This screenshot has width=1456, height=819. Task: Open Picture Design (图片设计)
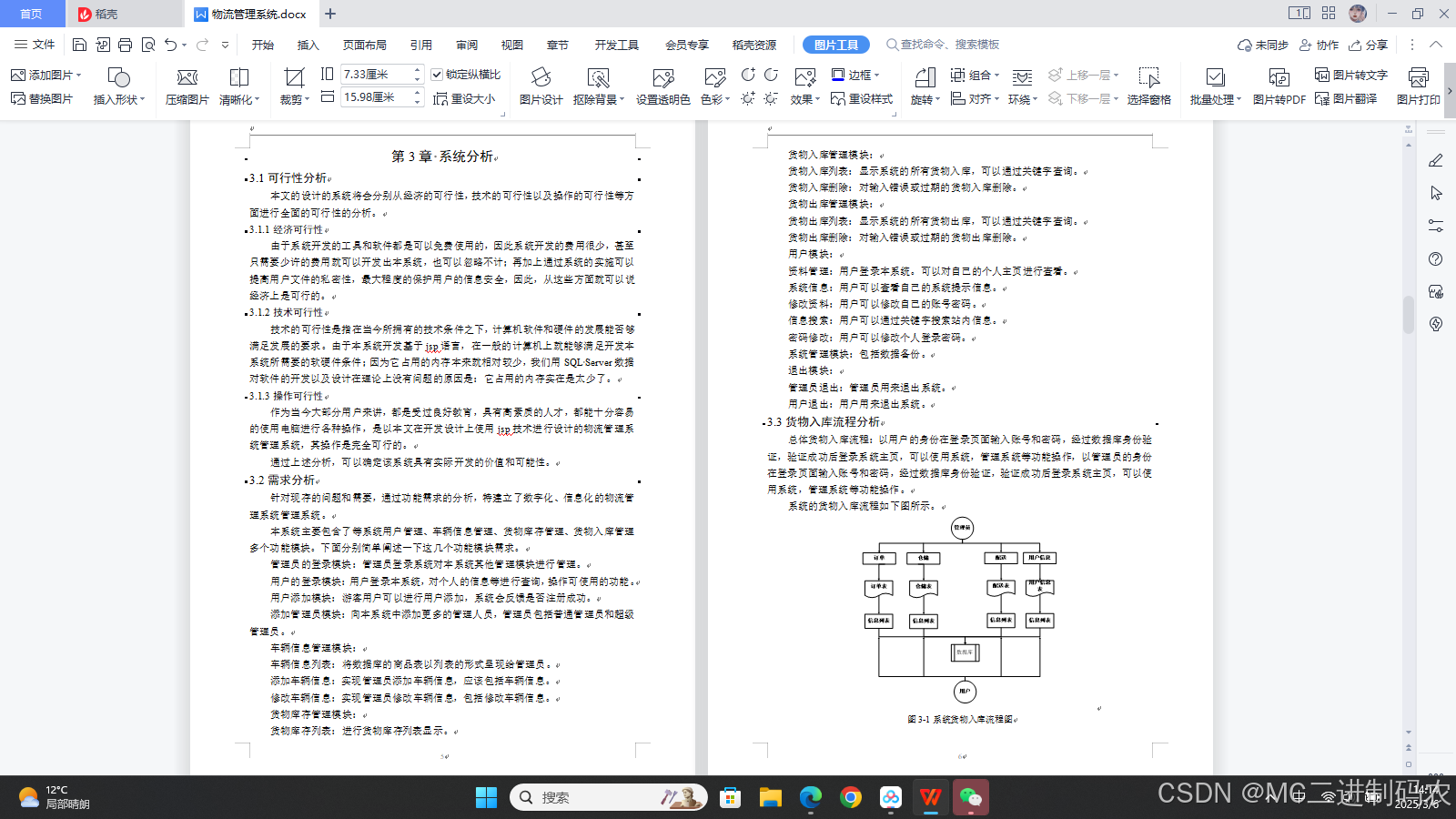pyautogui.click(x=541, y=87)
